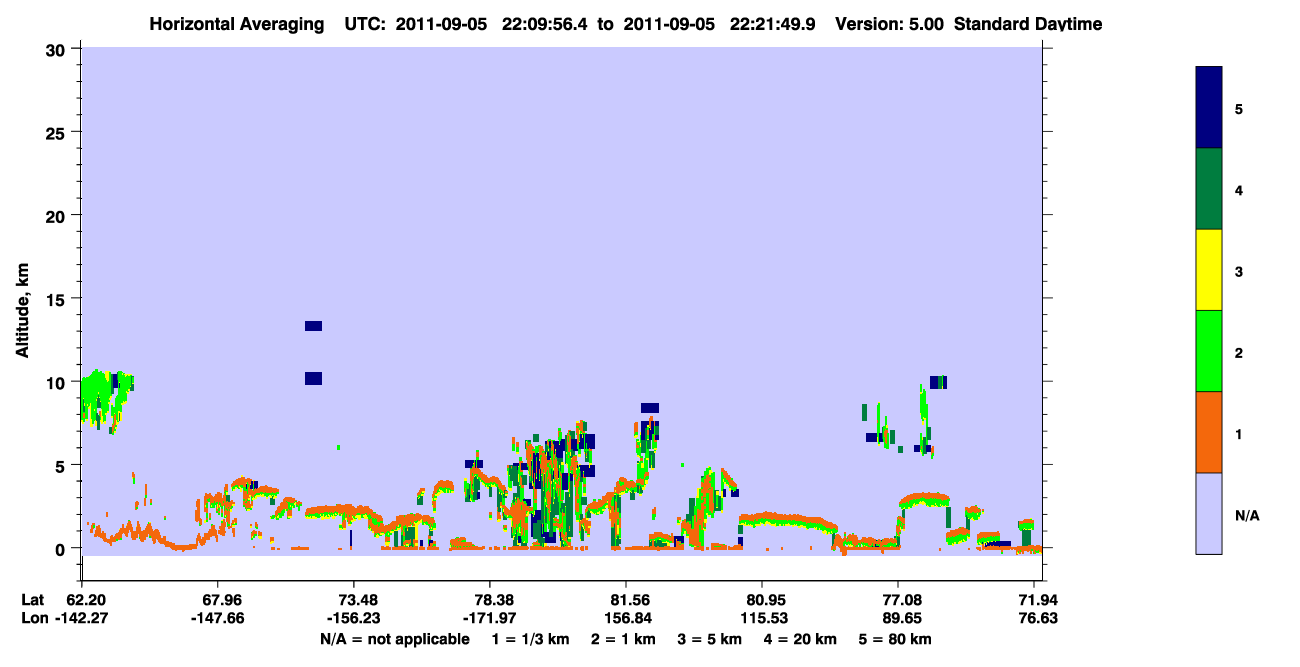Click the 'Horizontal Averaging' title text
Screen dimensions: 1300x667
click(x=237, y=24)
